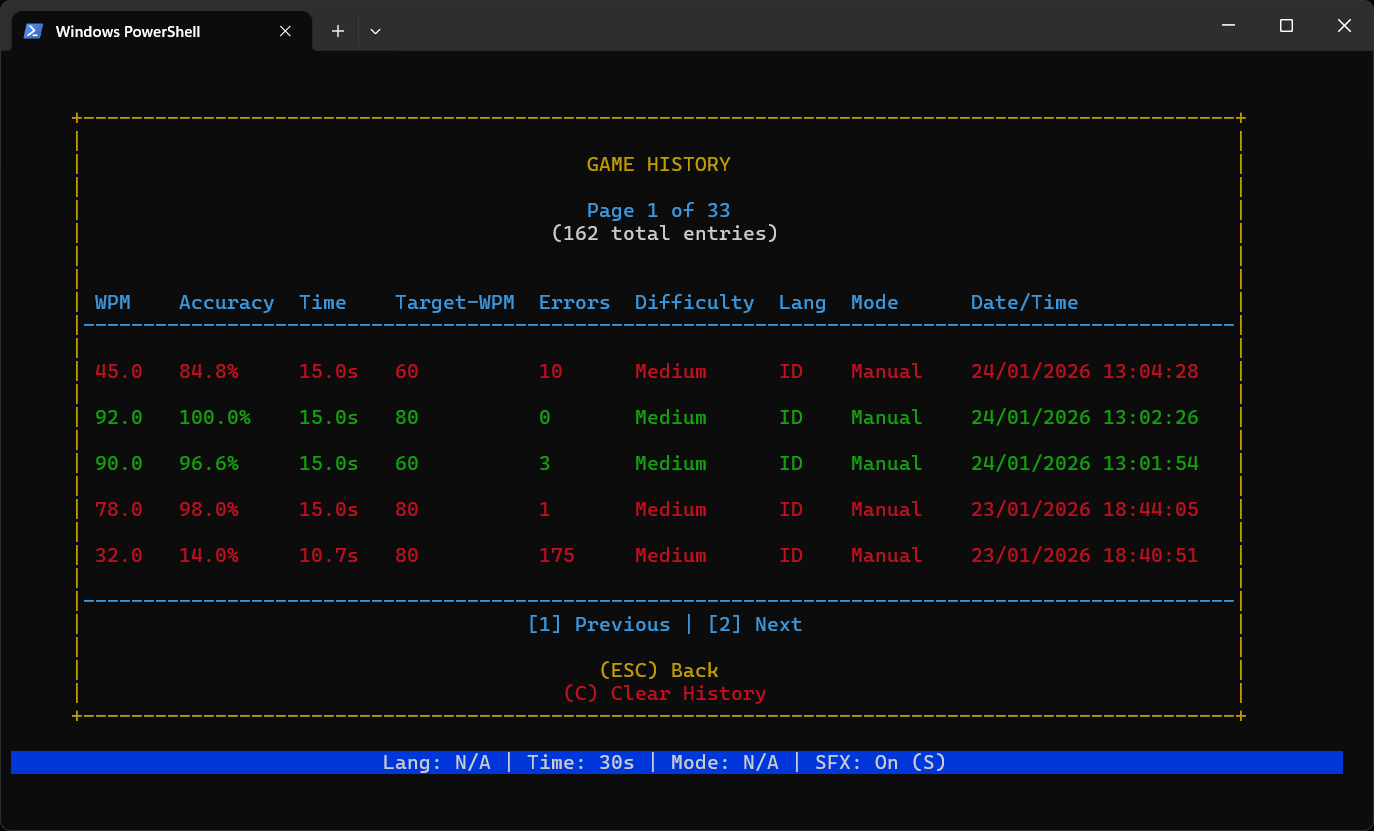The image size is (1374, 831).
Task: Close the terminal window
Action: 1344,26
